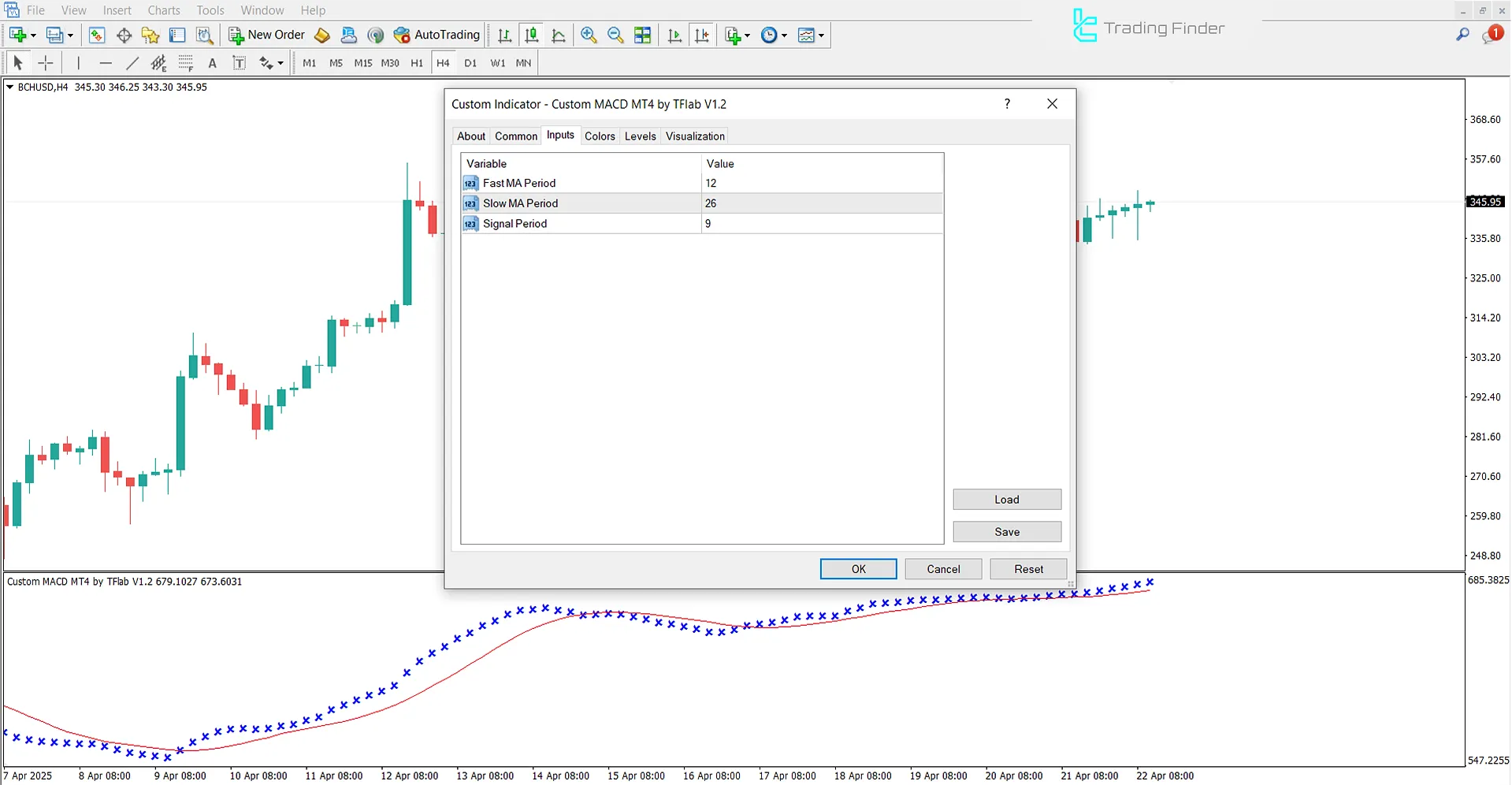Viewport: 1512px width, 785px height.
Task: Open the MetaQuotes Language Editor
Action: (321, 35)
